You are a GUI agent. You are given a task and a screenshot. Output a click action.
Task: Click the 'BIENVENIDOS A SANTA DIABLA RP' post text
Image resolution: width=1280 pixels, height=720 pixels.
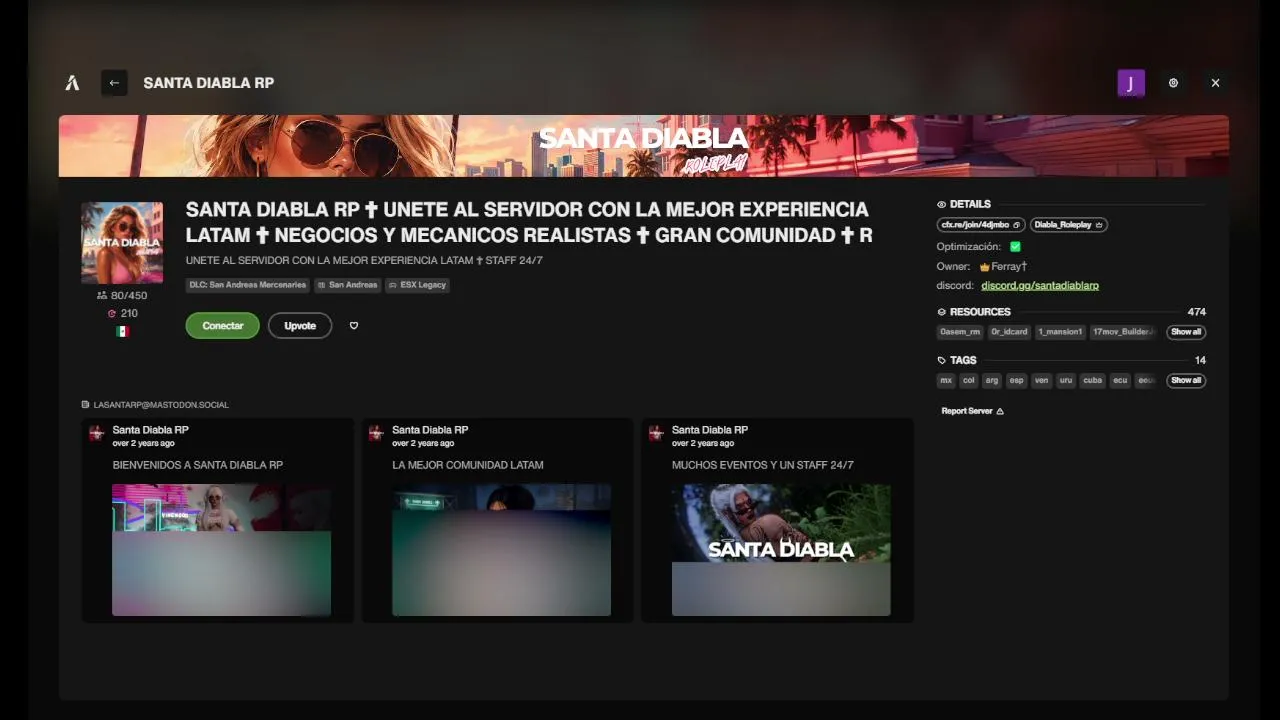198,465
